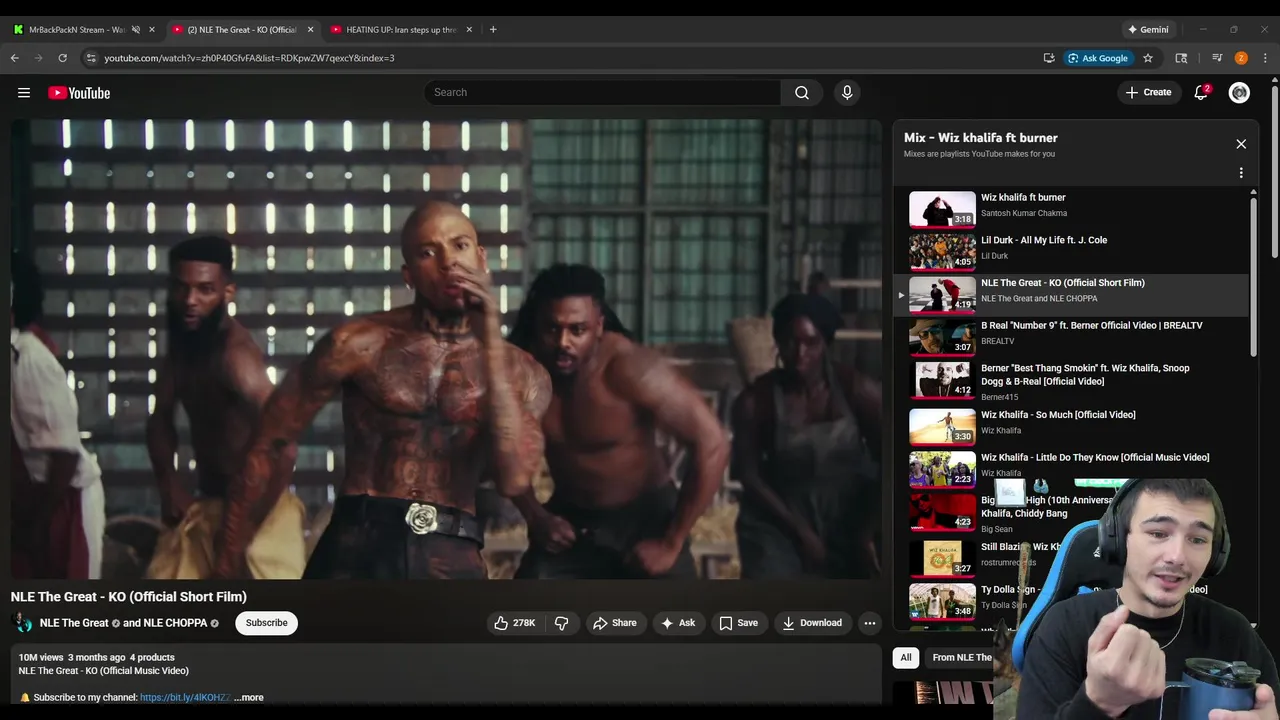This screenshot has width=1280, height=720.
Task: Subscribe to NLE The Great
Action: pyautogui.click(x=267, y=623)
